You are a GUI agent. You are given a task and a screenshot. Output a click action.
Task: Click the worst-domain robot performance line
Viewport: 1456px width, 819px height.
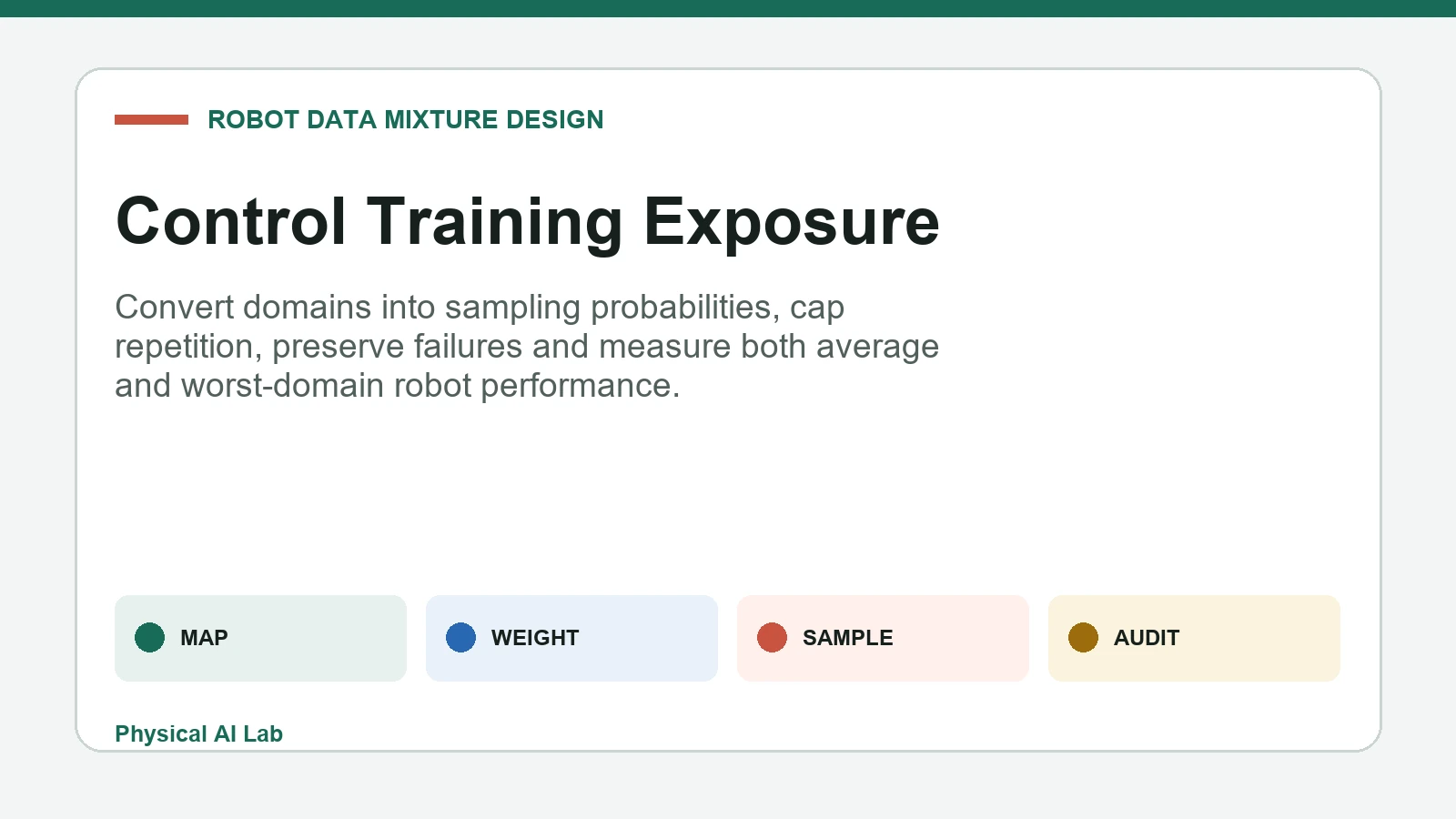tap(398, 386)
